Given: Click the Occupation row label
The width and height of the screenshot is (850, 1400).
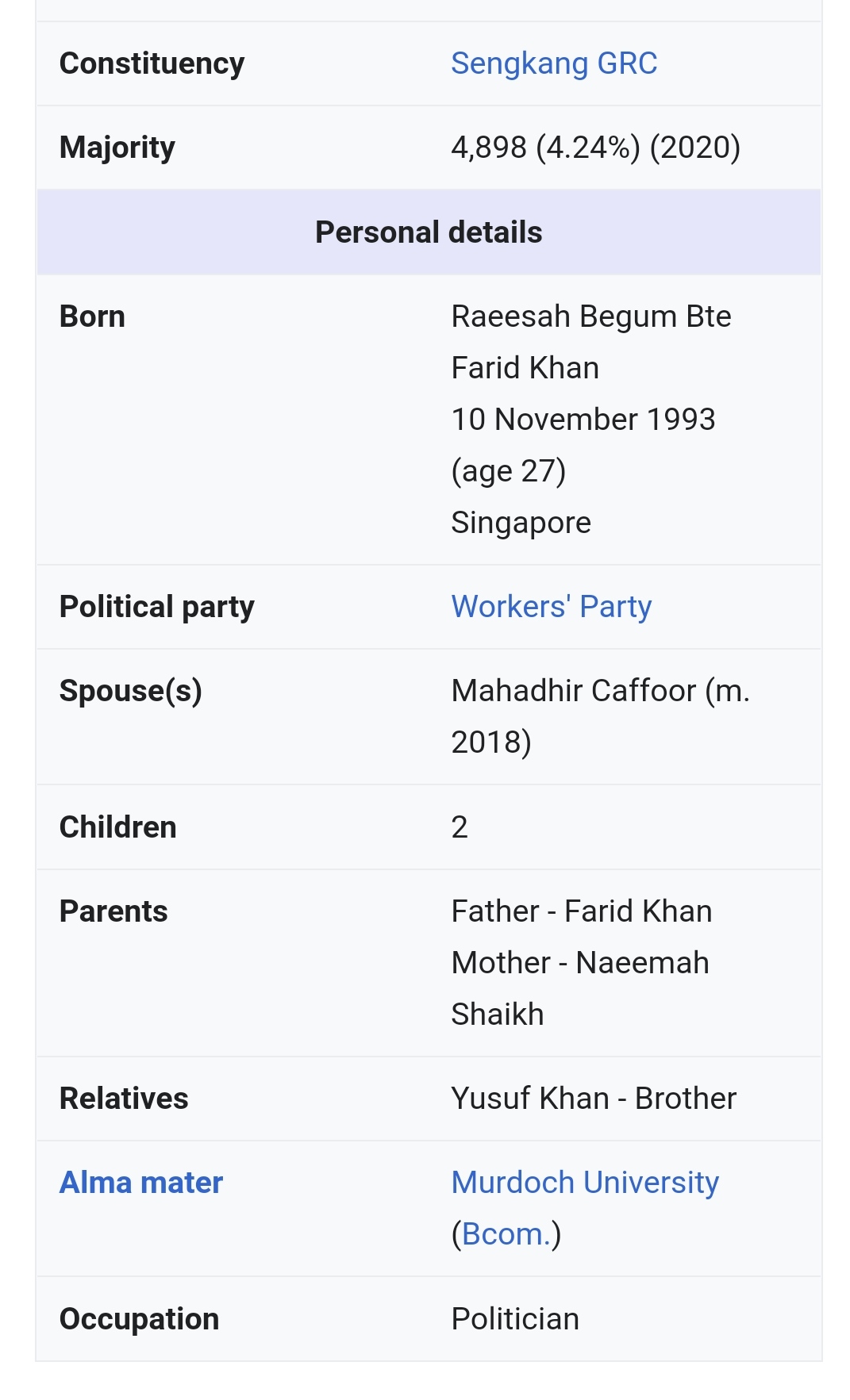Looking at the screenshot, I should (x=139, y=1319).
